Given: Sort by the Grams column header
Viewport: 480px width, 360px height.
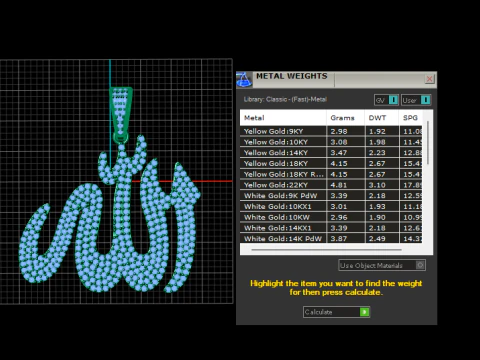Looking at the screenshot, I should (345, 118).
